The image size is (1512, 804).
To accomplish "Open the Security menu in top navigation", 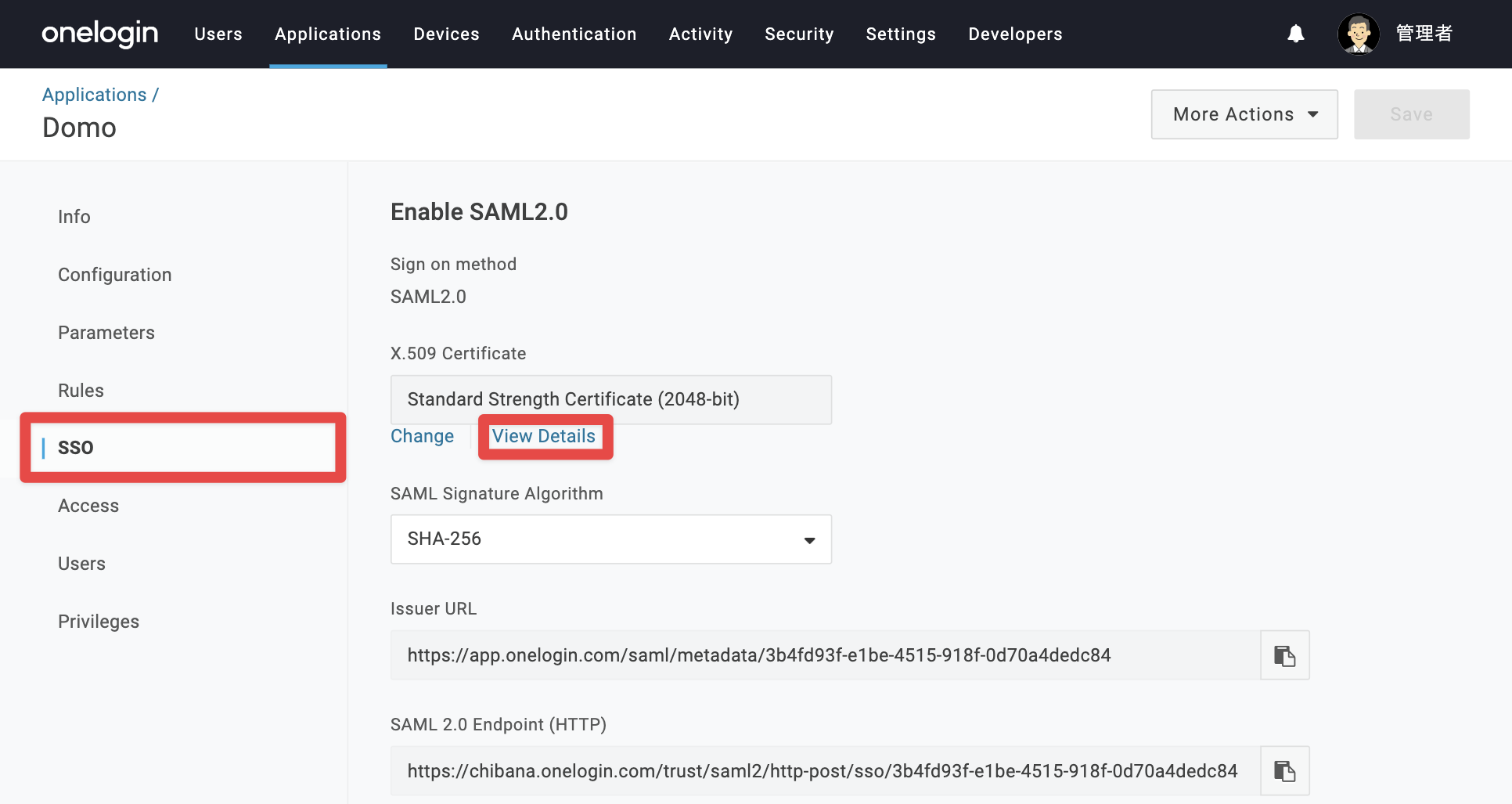I will (799, 34).
